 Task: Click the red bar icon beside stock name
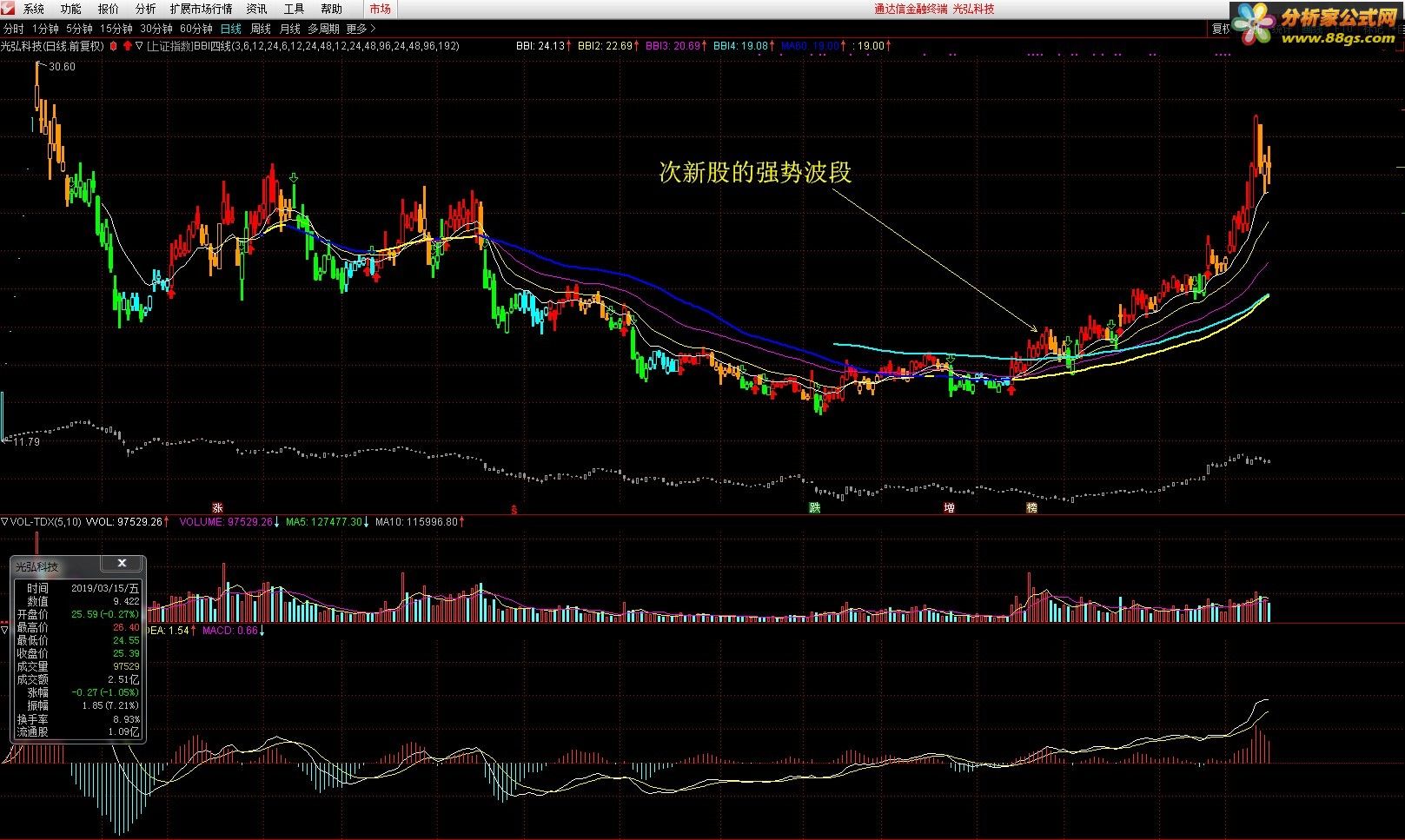114,46
